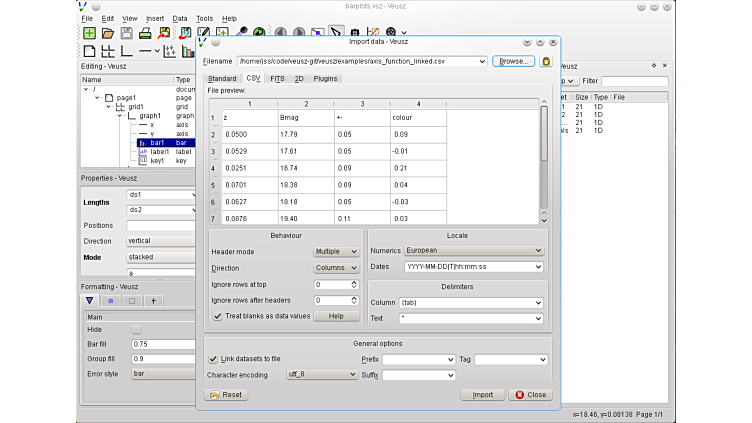
Task: Open the Insert menu
Action: 155,18
